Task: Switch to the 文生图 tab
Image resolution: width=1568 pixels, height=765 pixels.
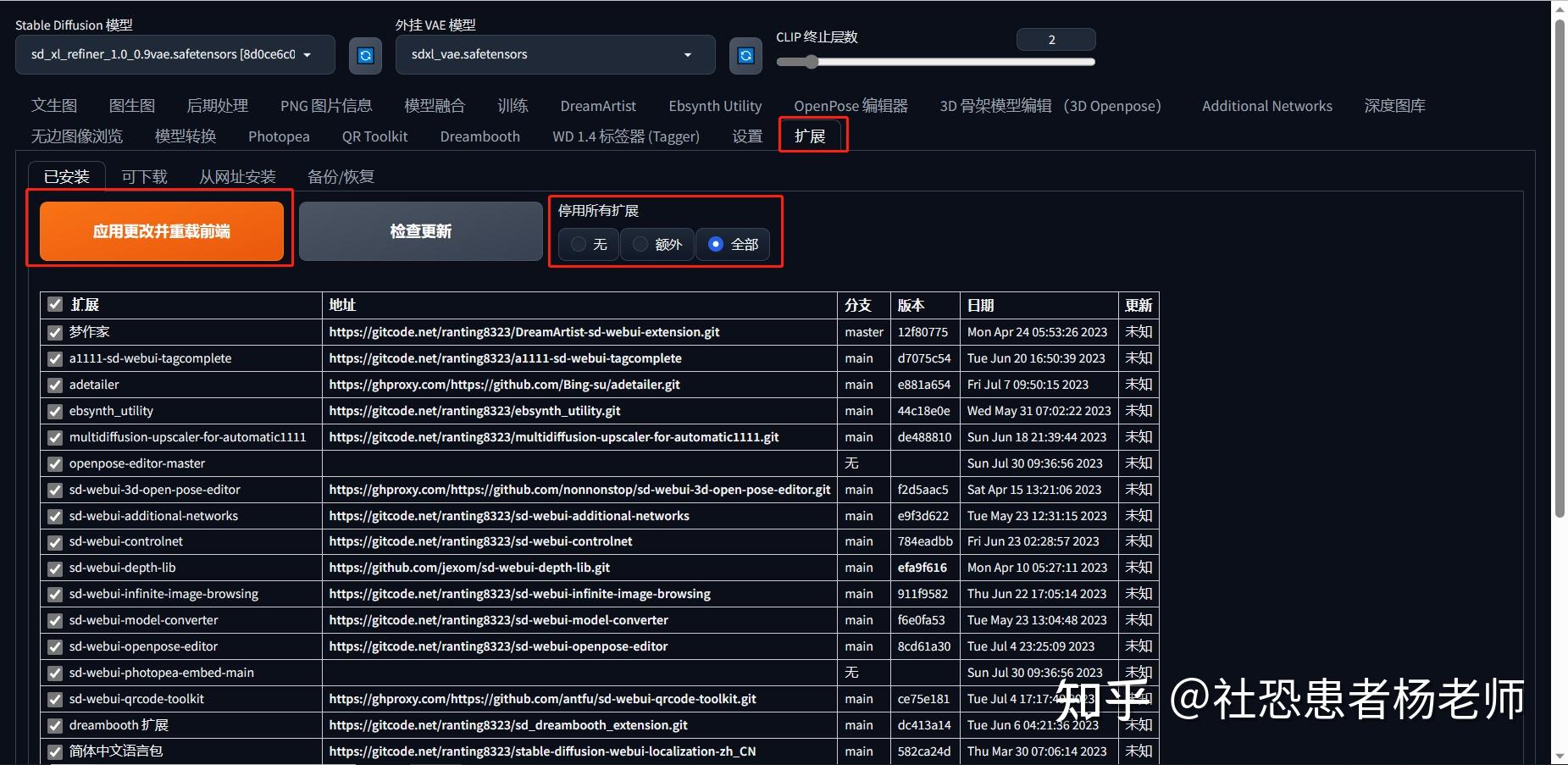Action: click(54, 105)
